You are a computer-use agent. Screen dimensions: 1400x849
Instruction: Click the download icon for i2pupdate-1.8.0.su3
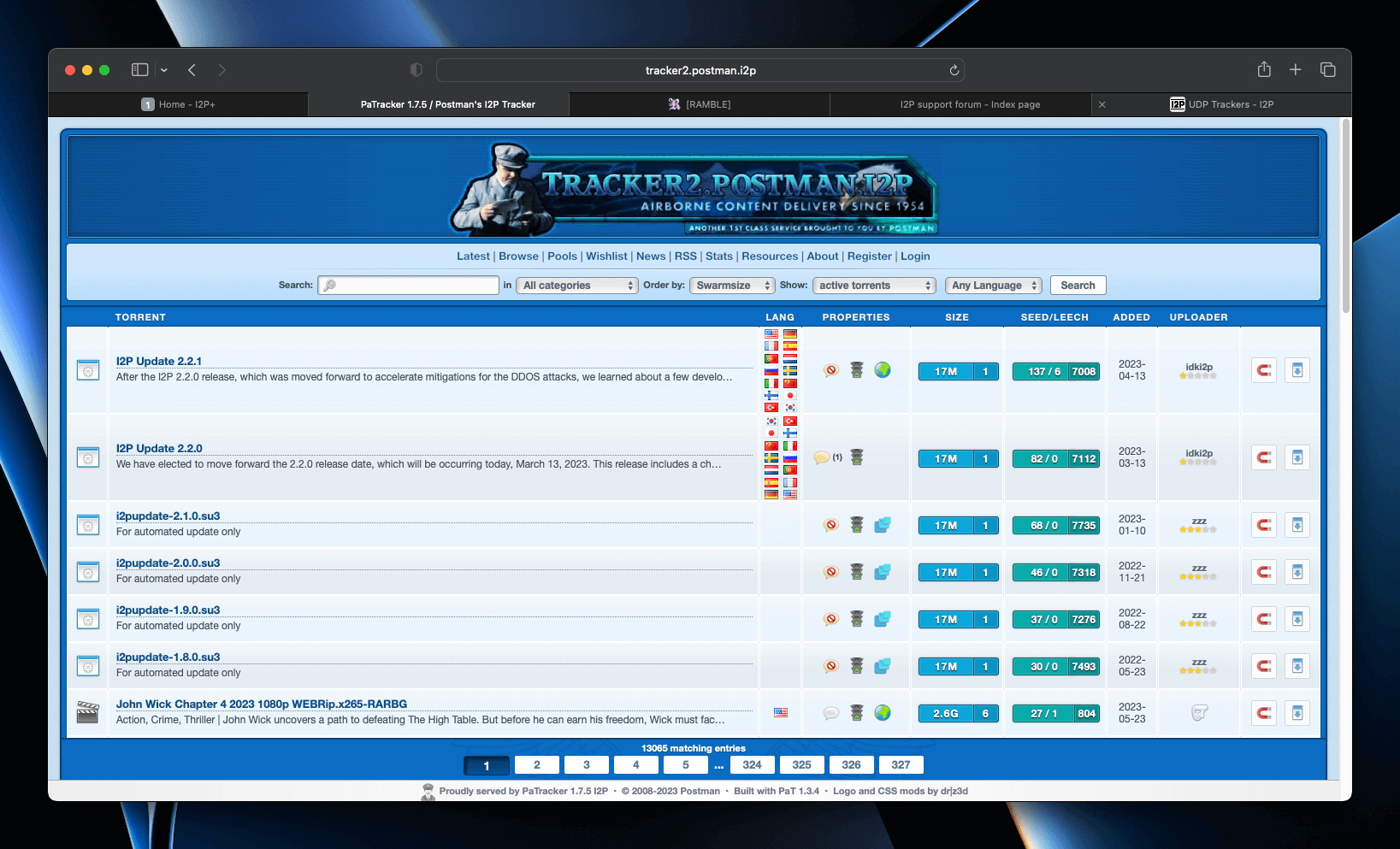(x=1297, y=666)
